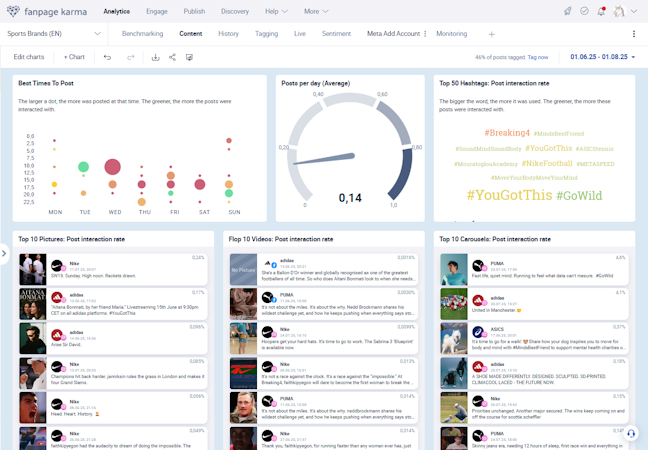Open the No Picture adidas video thumbnail
The height and width of the screenshot is (450, 648).
tap(243, 269)
